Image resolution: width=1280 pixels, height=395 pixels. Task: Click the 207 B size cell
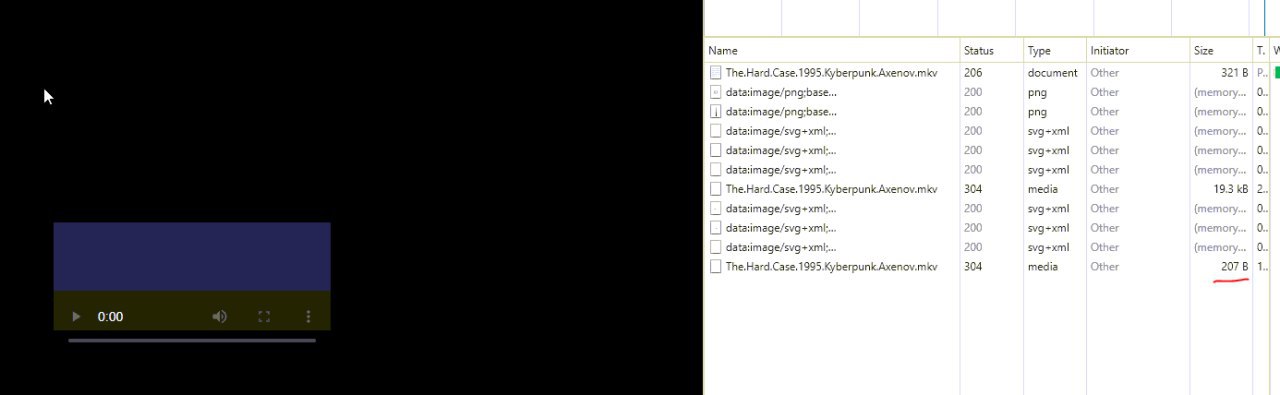click(x=1234, y=267)
